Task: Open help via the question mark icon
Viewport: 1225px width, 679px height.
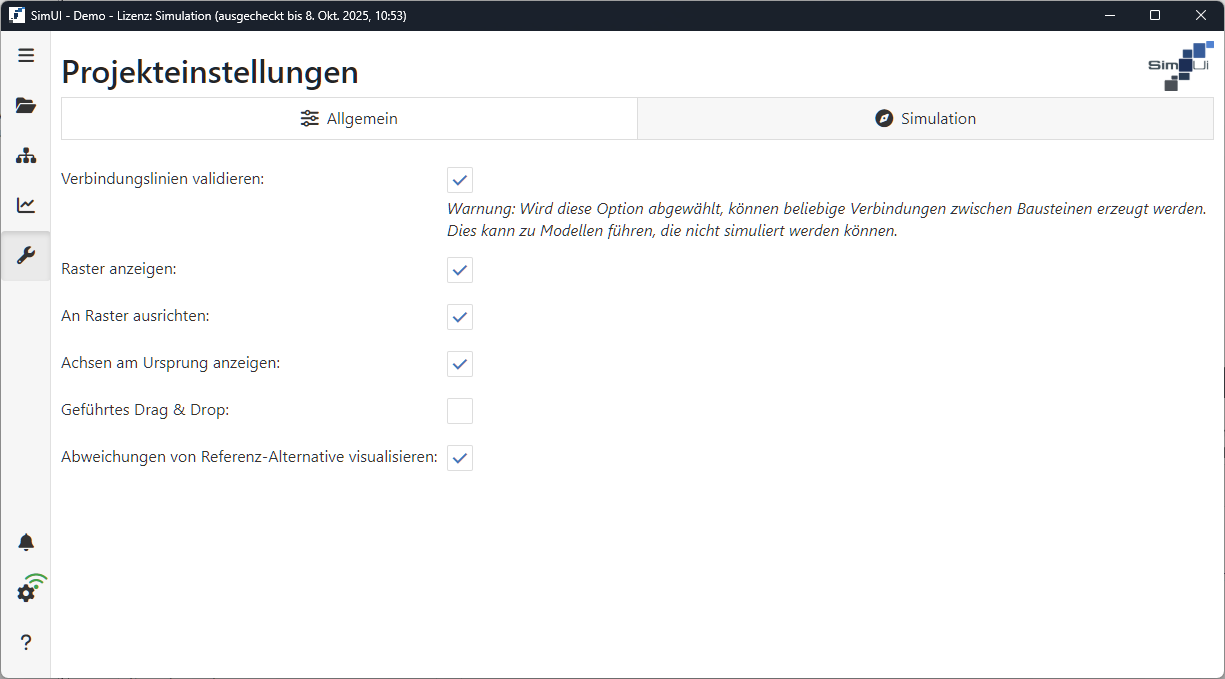Action: click(x=25, y=641)
